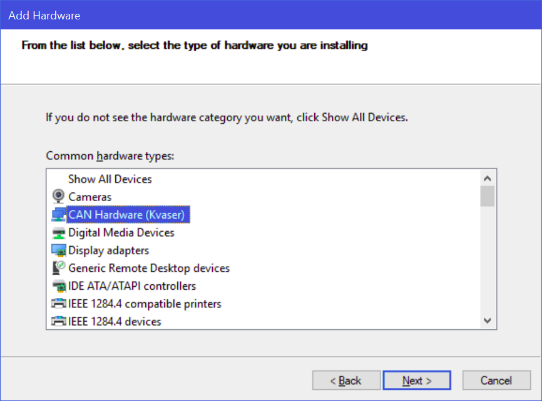
Task: Select Show All Devices in the list
Action: 110,179
